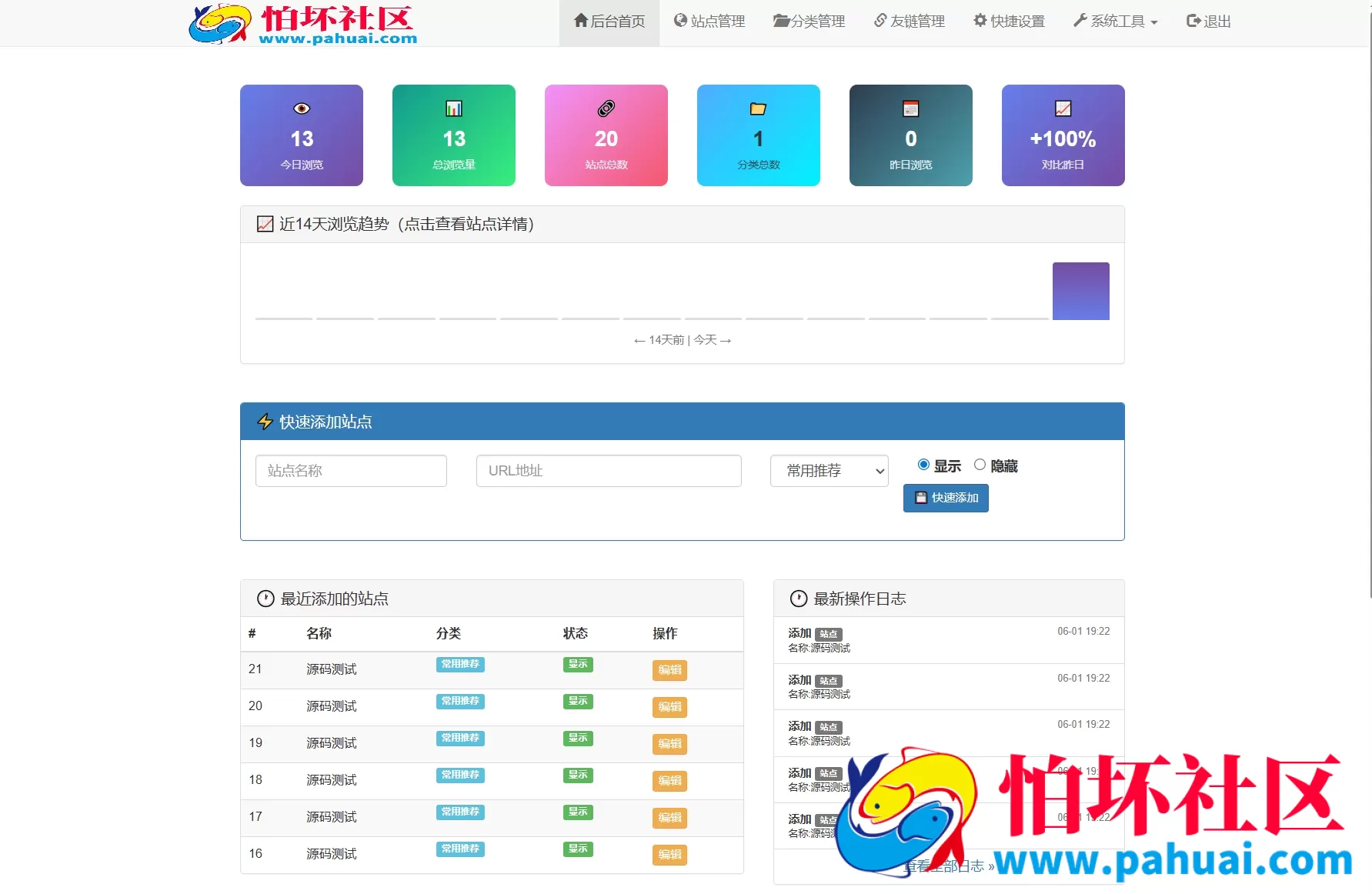Image resolution: width=1372 pixels, height=894 pixels.
Task: Click the 常用推荐 tag in row 18
Action: [x=460, y=775]
